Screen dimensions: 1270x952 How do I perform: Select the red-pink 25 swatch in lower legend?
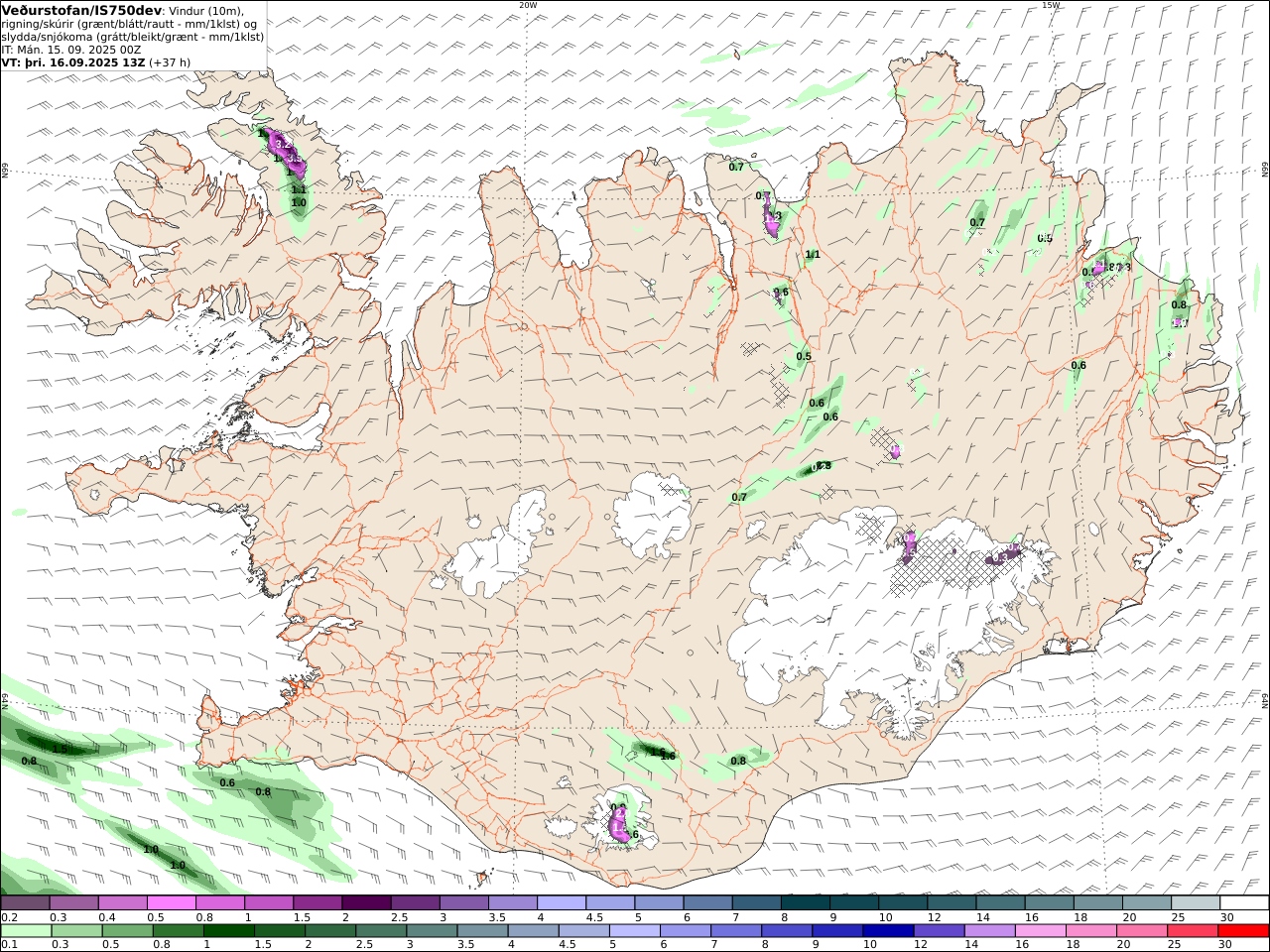pos(1192,931)
